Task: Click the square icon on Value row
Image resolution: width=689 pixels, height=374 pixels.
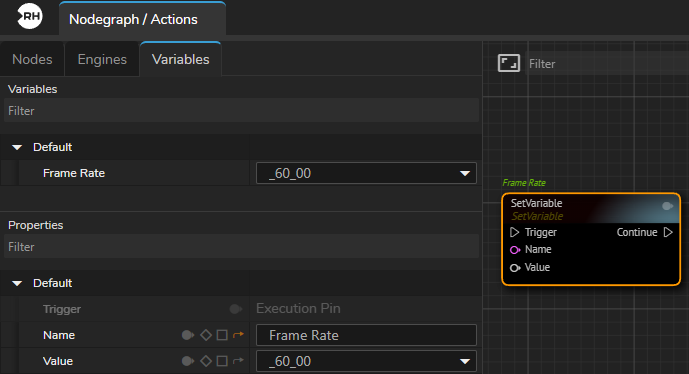Action: [222, 361]
